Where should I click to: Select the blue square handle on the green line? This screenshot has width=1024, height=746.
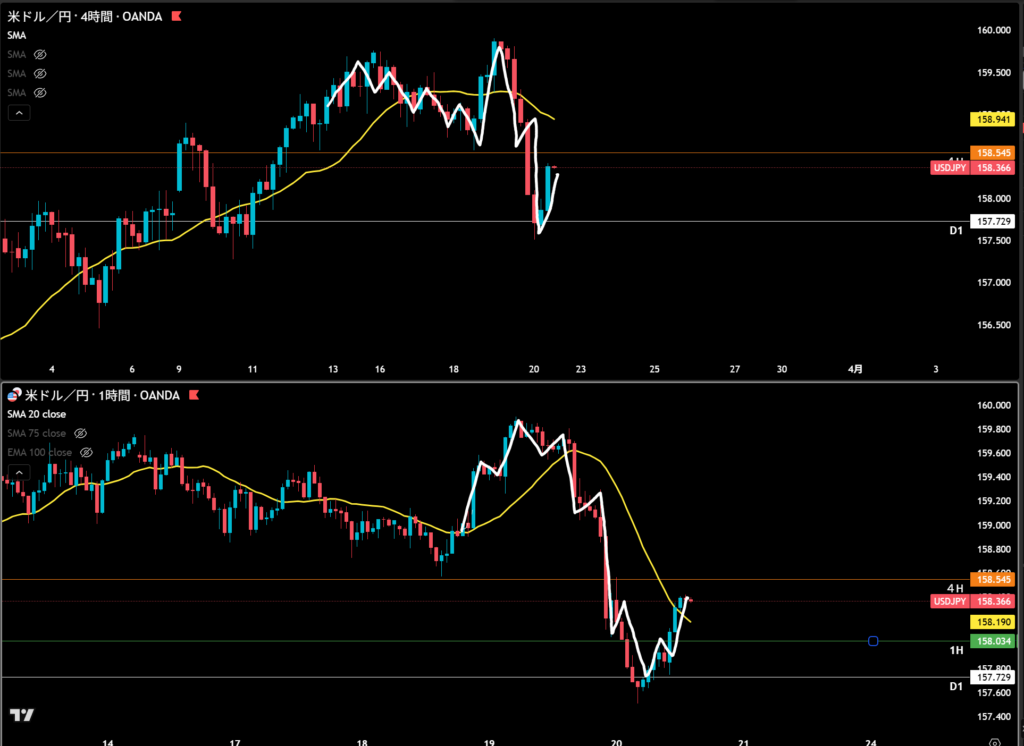click(x=873, y=641)
